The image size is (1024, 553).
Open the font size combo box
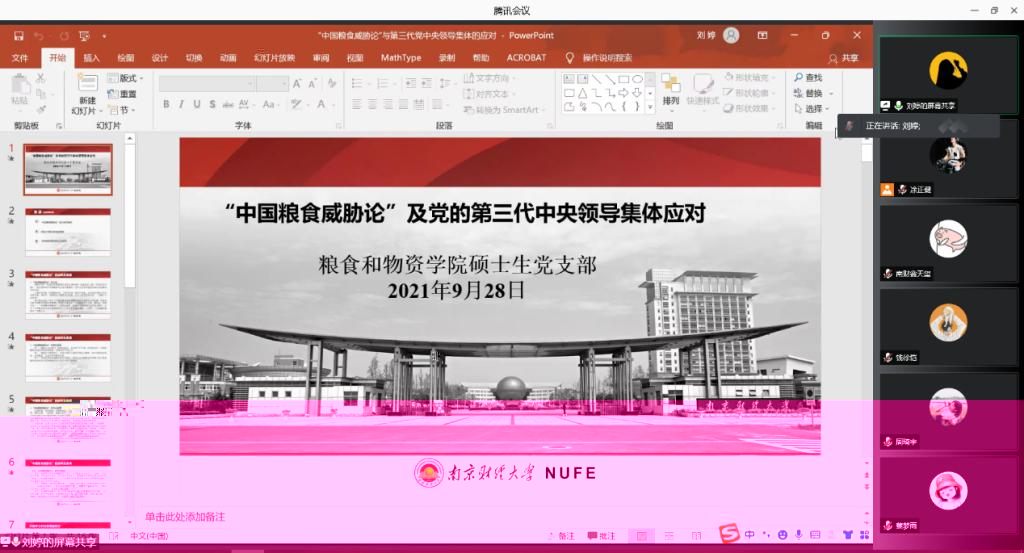click(272, 84)
